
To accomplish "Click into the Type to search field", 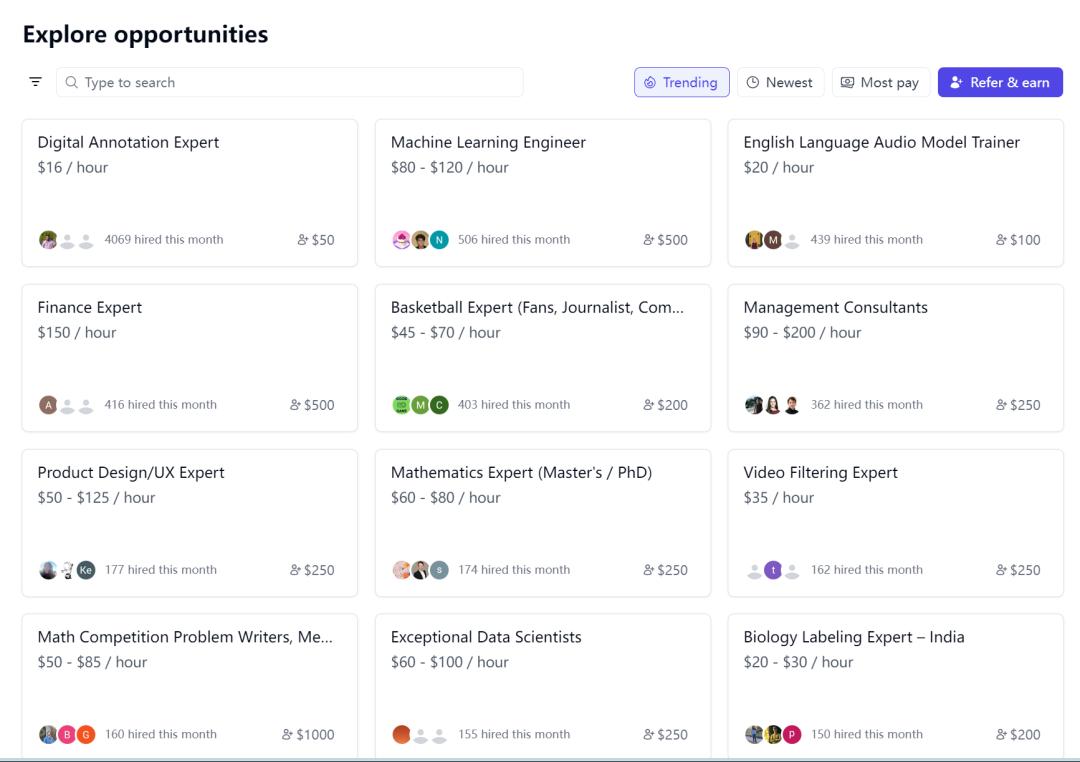I will (x=300, y=82).
